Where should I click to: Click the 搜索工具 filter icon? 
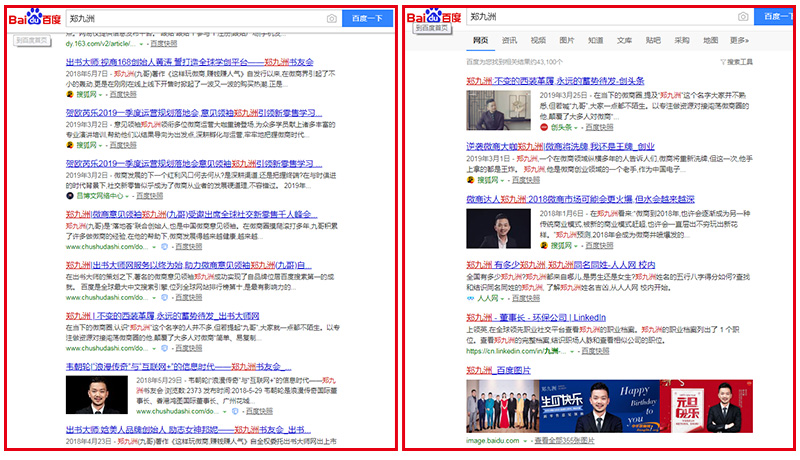coord(723,62)
